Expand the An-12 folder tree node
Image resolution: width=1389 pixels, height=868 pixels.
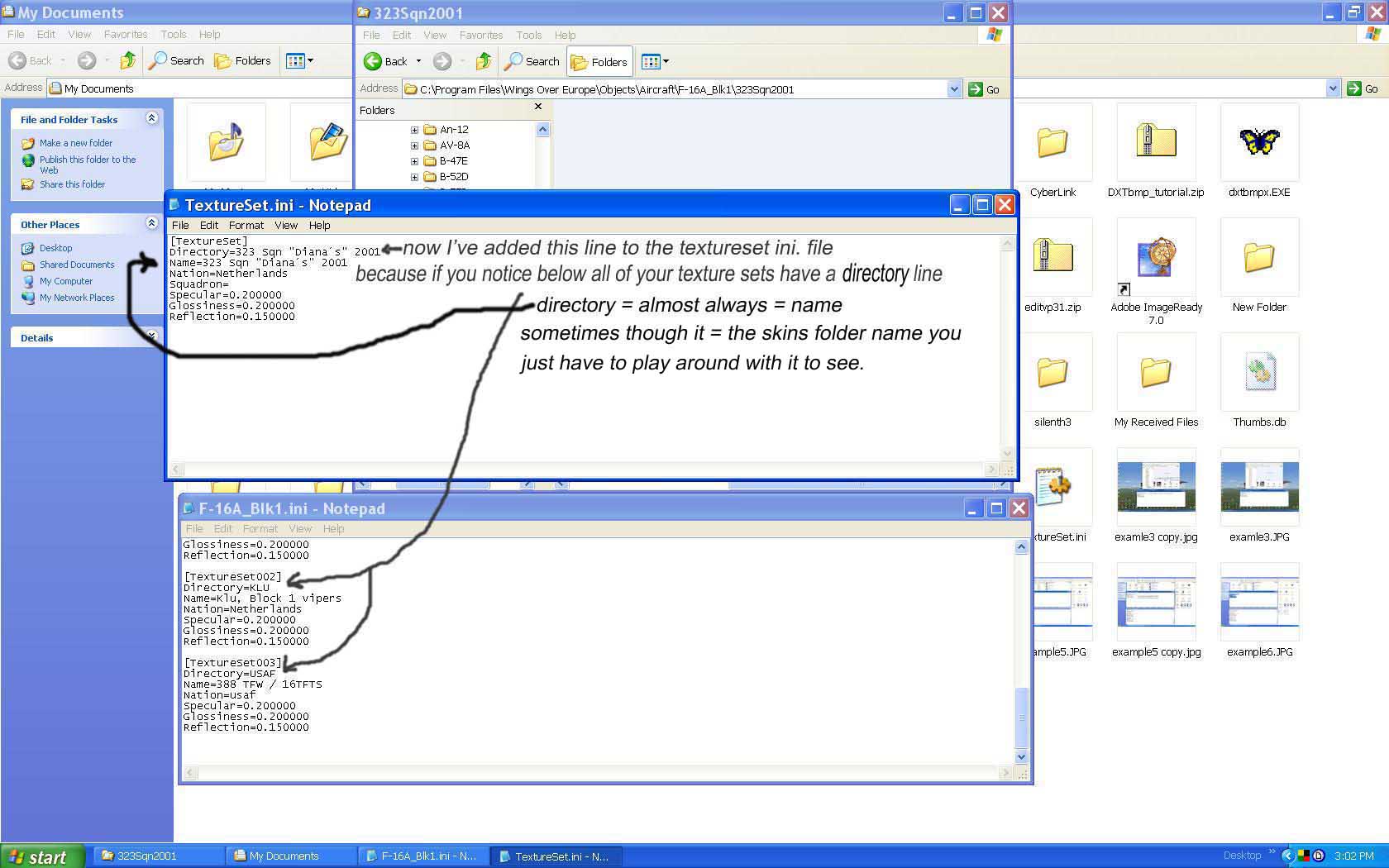[414, 130]
